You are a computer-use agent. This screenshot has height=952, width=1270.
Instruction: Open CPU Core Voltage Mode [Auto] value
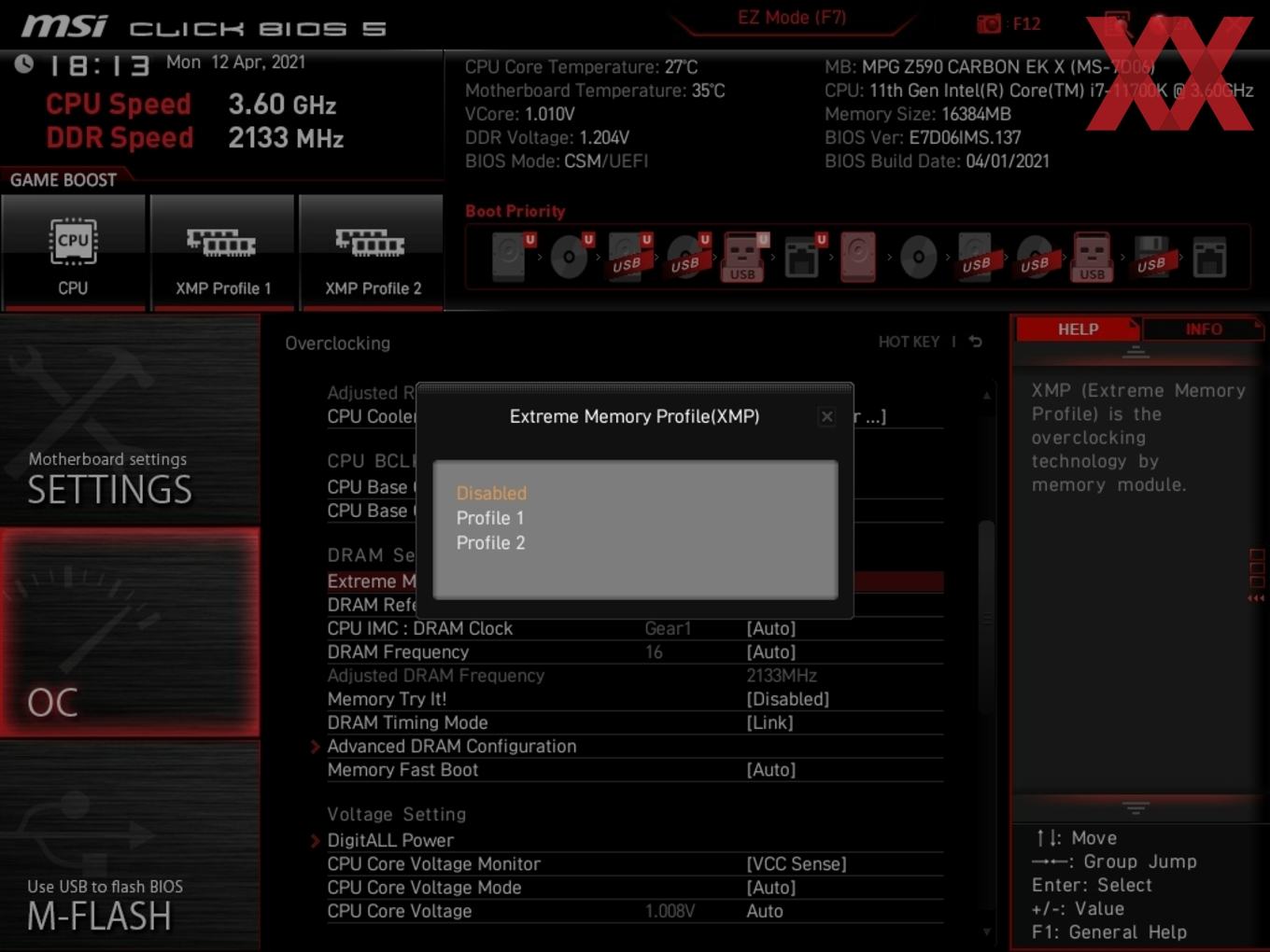[x=771, y=888]
